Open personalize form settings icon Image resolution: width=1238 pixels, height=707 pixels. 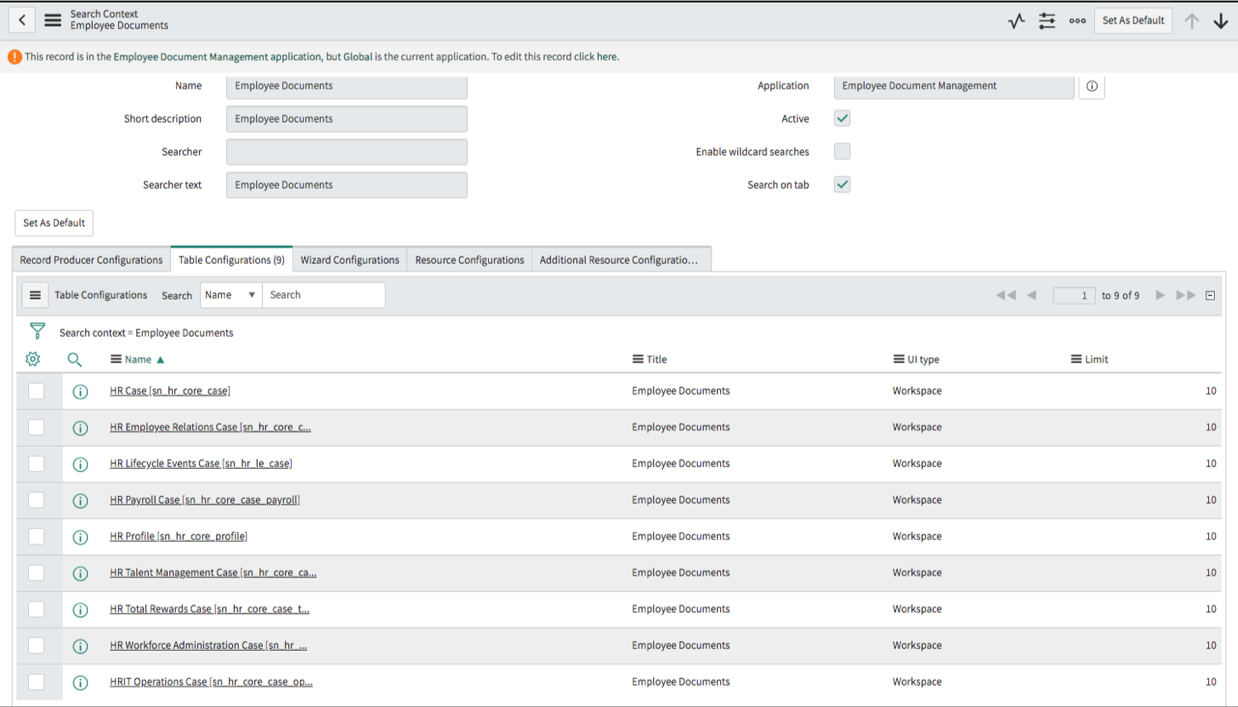[1047, 20]
